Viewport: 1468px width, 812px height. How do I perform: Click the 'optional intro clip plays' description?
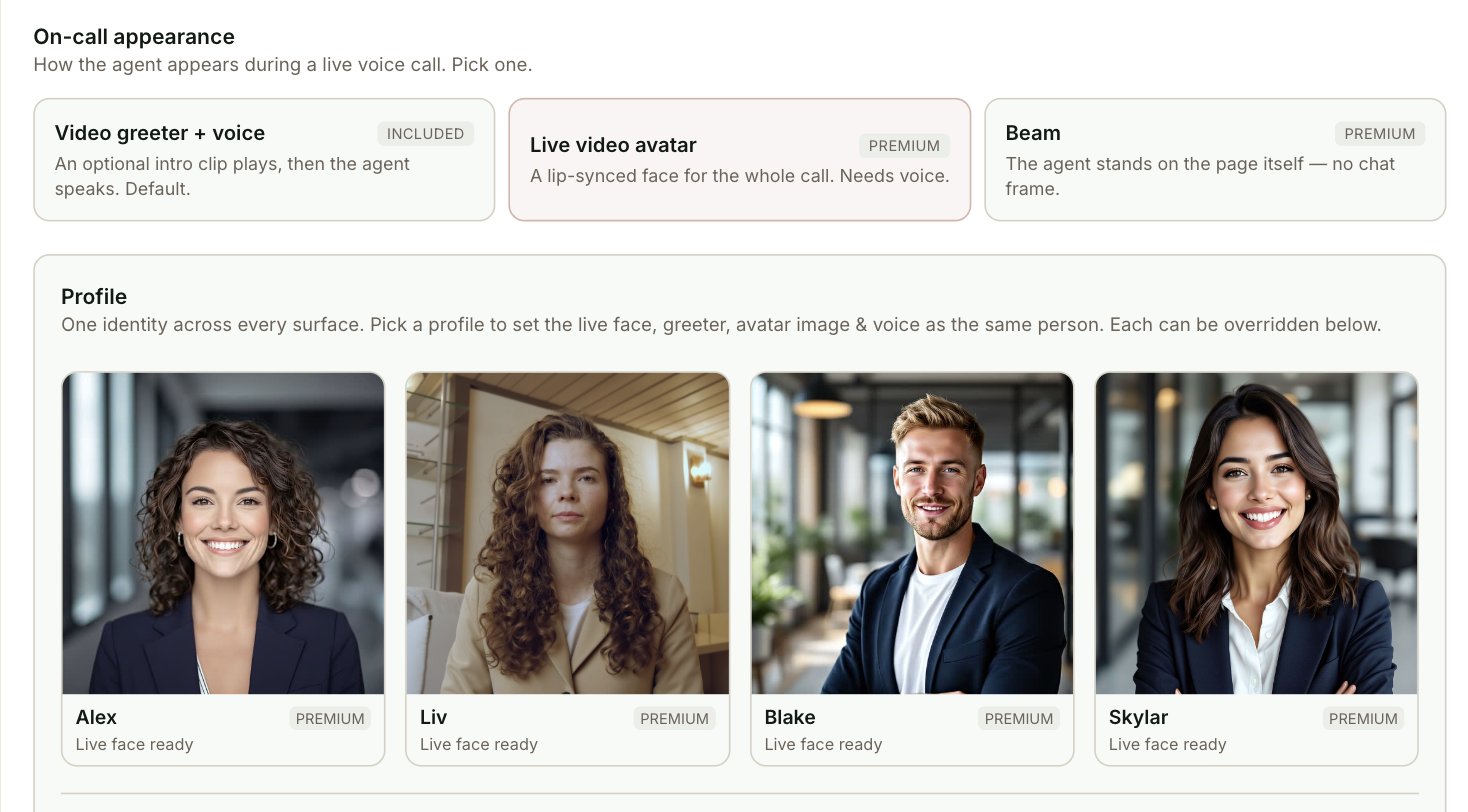pyautogui.click(x=232, y=176)
